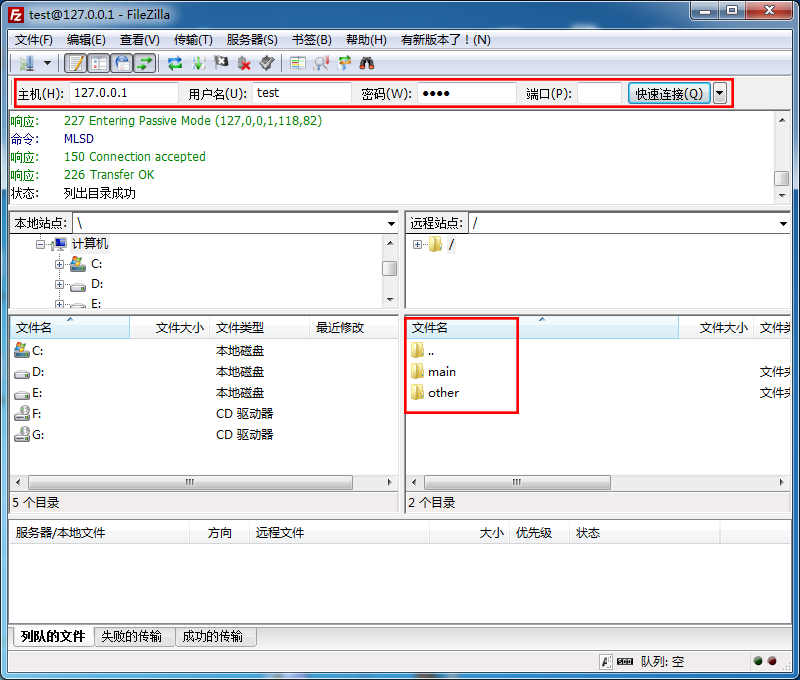Viewport: 800px width, 680px height.
Task: Select the main folder icon in remote list
Action: (418, 371)
